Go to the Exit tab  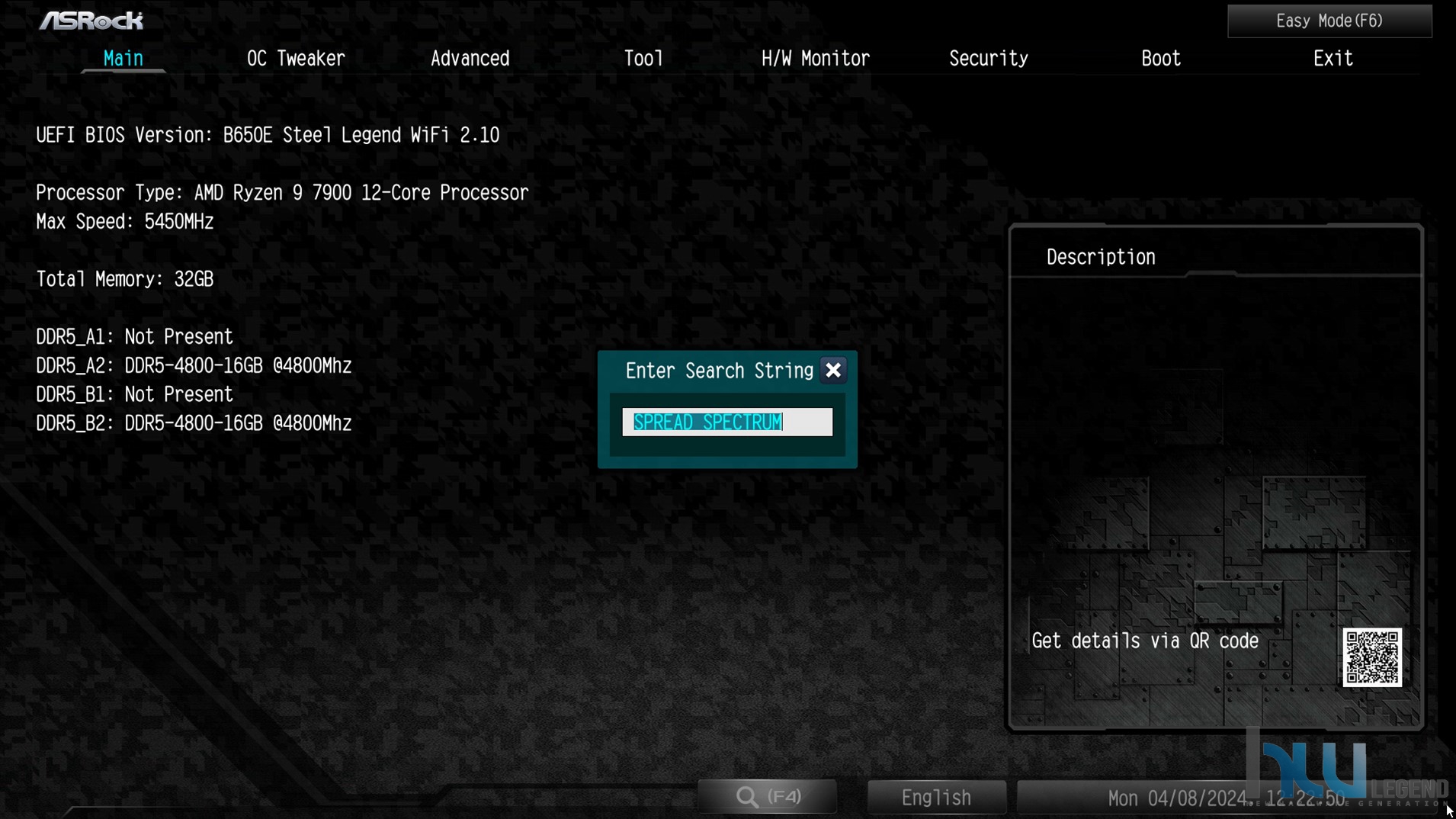coord(1333,59)
